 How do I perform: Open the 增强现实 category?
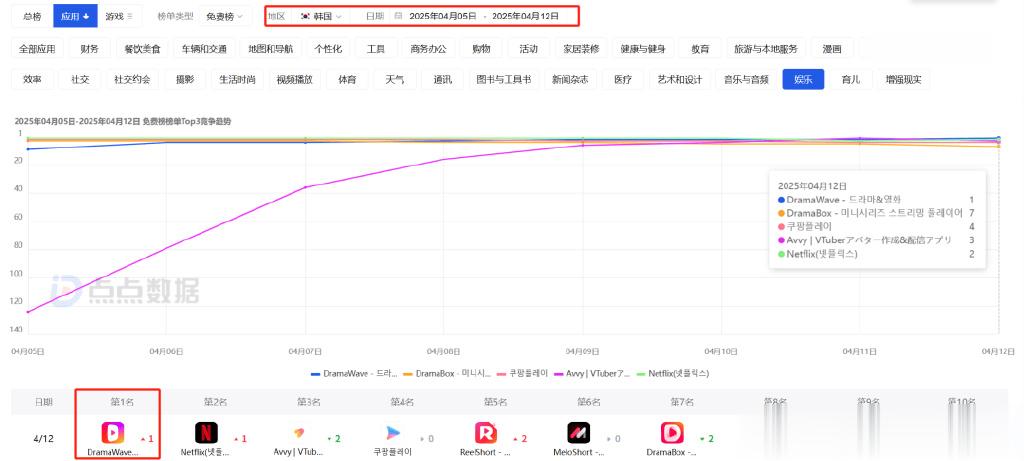coord(903,80)
